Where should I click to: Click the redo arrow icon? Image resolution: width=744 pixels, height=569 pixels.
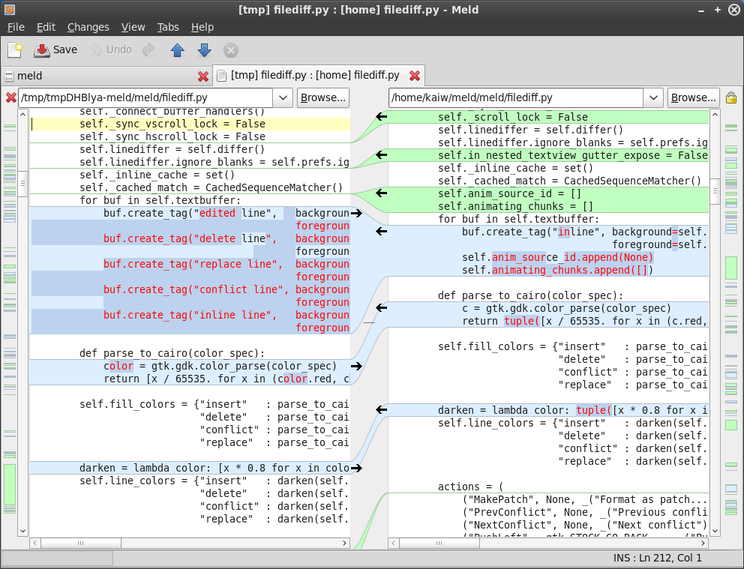149,49
